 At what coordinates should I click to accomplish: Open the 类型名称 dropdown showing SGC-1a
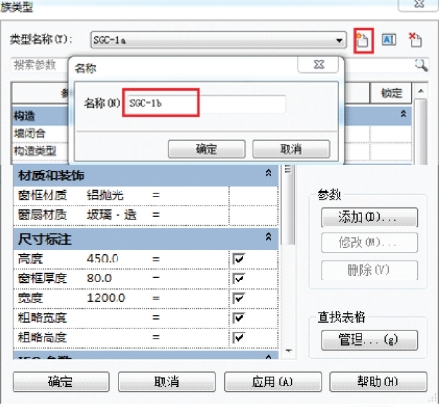coord(218,40)
